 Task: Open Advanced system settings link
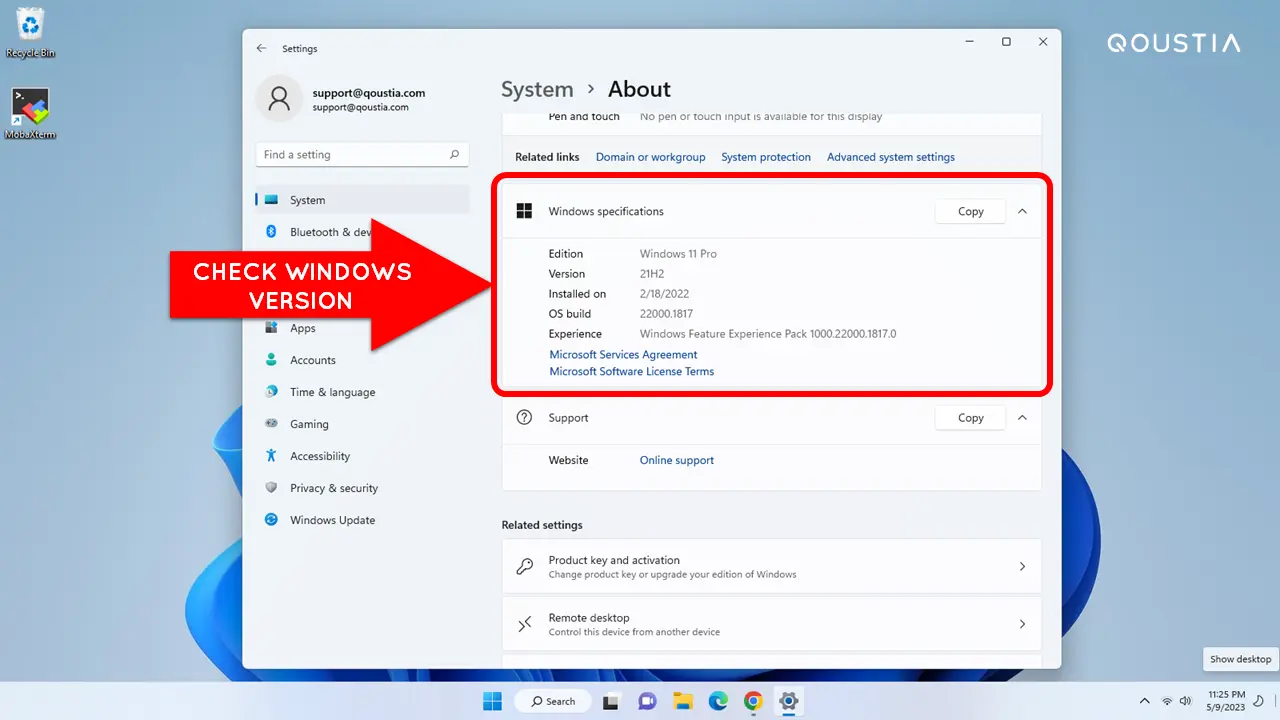pos(891,157)
